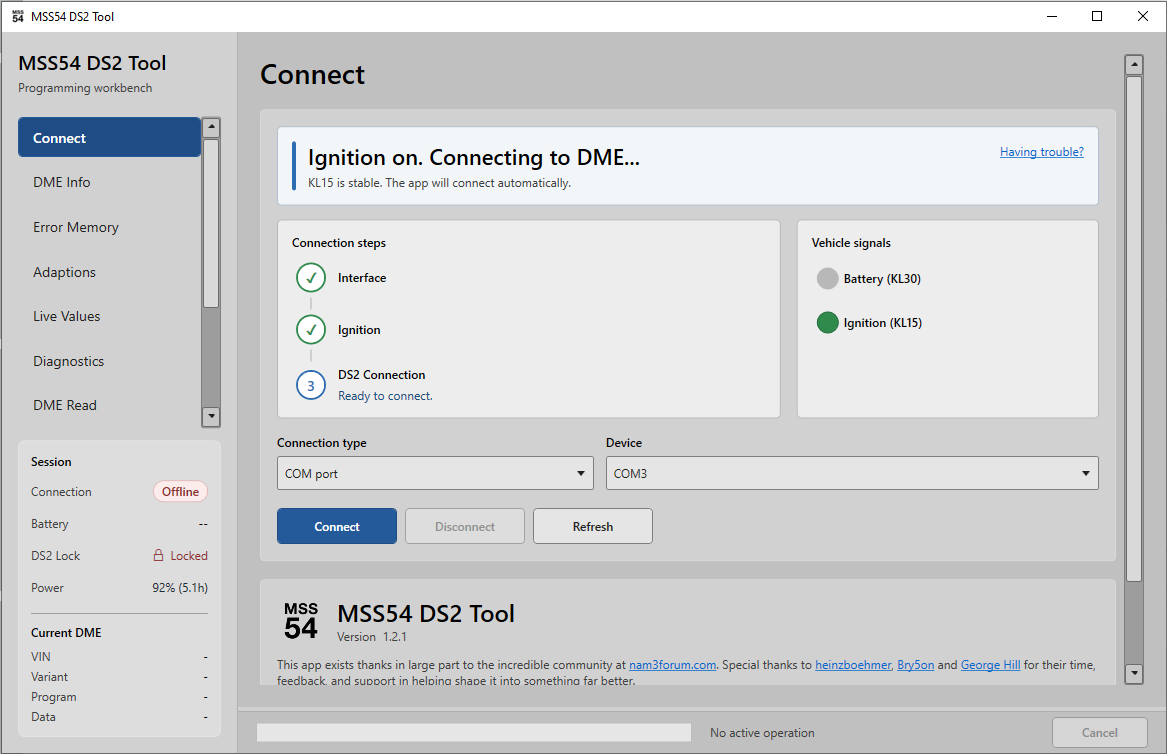Go to Adaptions page
1167x754 pixels.
tap(109, 272)
